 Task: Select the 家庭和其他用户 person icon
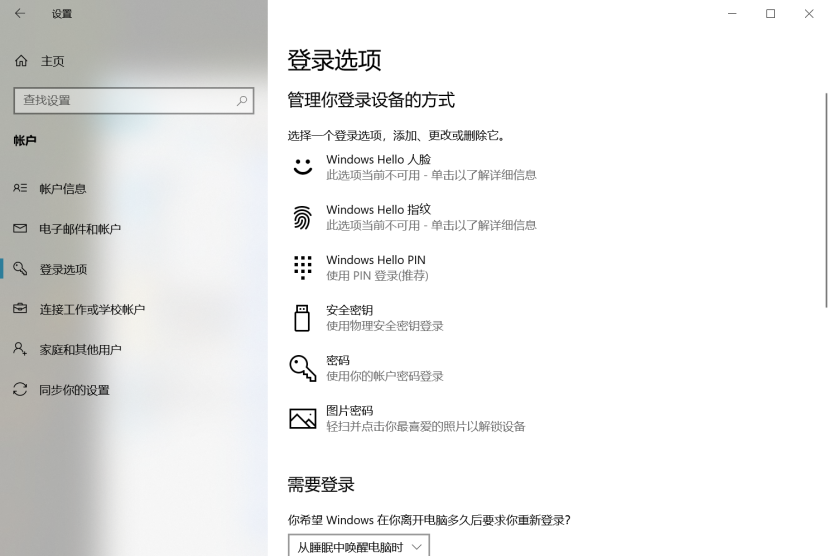click(20, 349)
